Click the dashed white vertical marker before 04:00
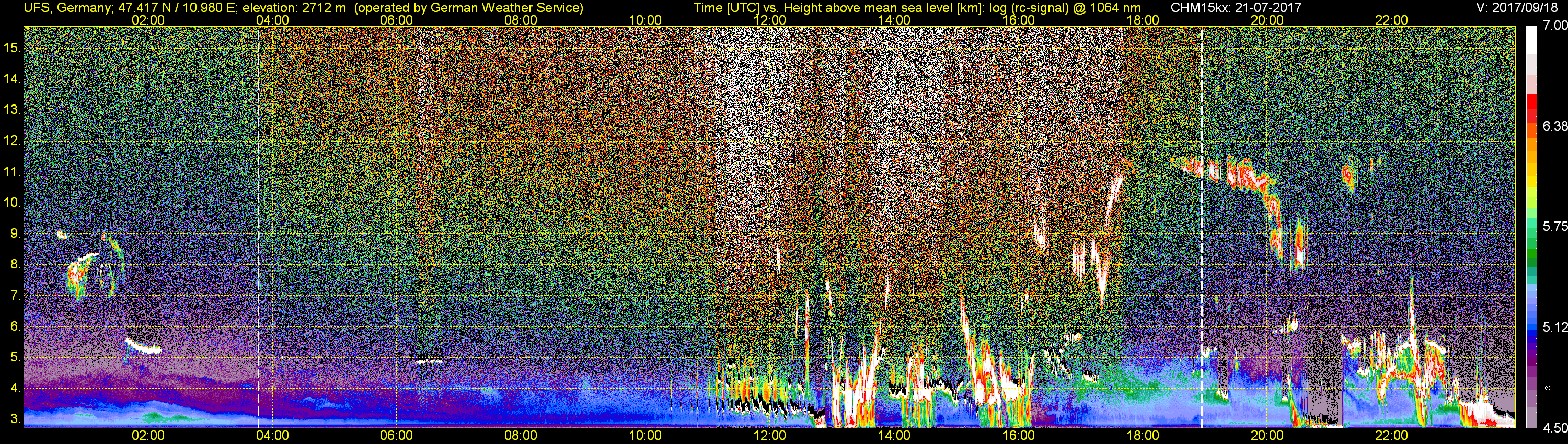This screenshot has width=1568, height=444. [259, 227]
